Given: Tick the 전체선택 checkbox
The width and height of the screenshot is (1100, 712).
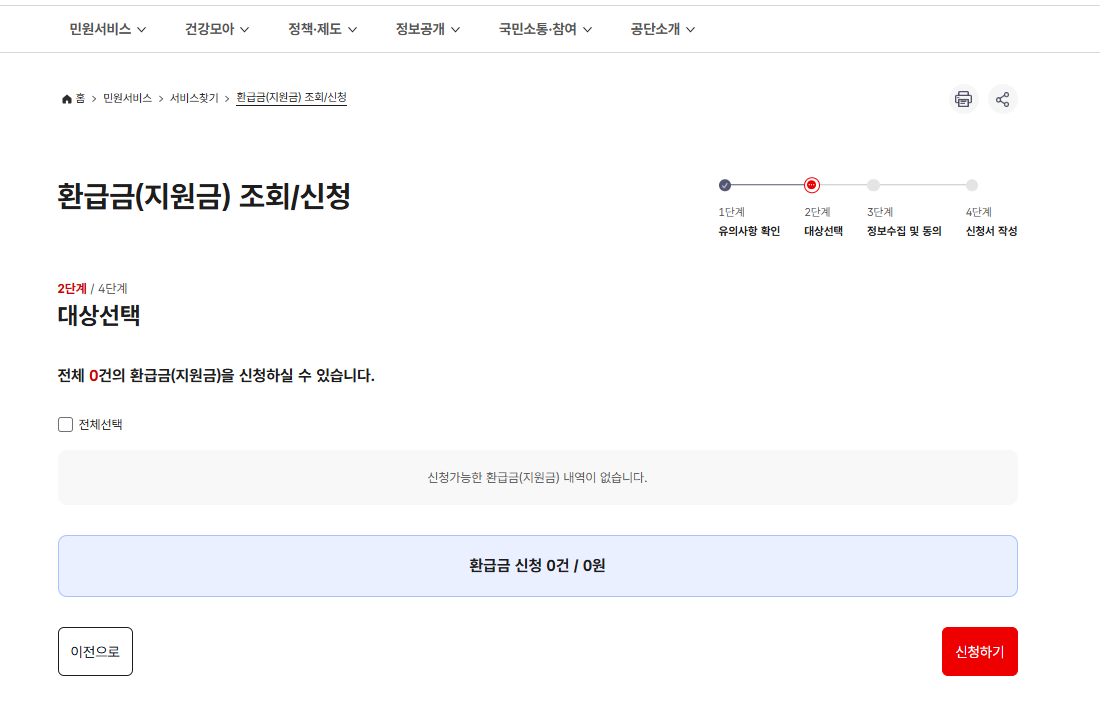Looking at the screenshot, I should 65,424.
